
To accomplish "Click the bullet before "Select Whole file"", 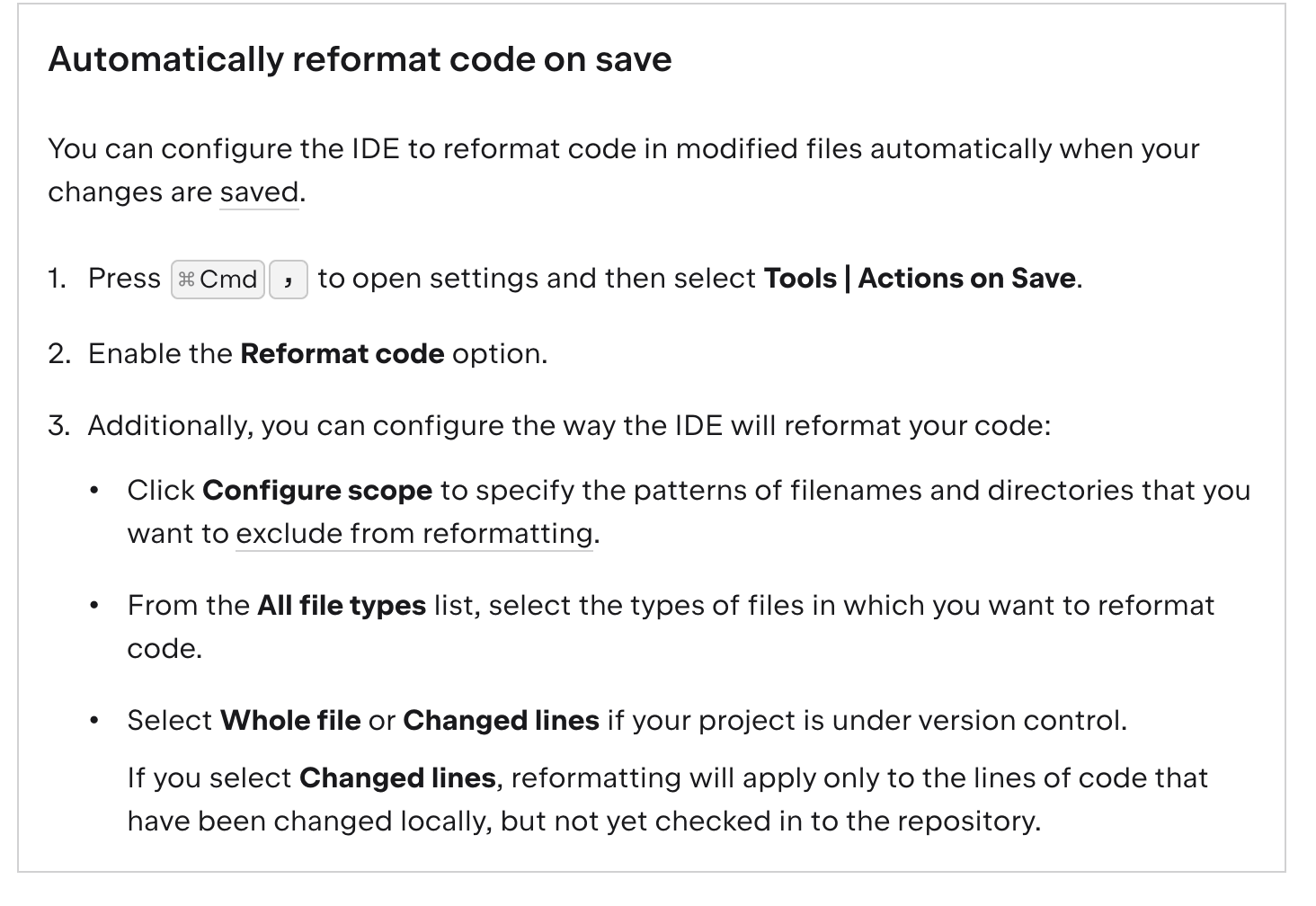I will 94,722.
